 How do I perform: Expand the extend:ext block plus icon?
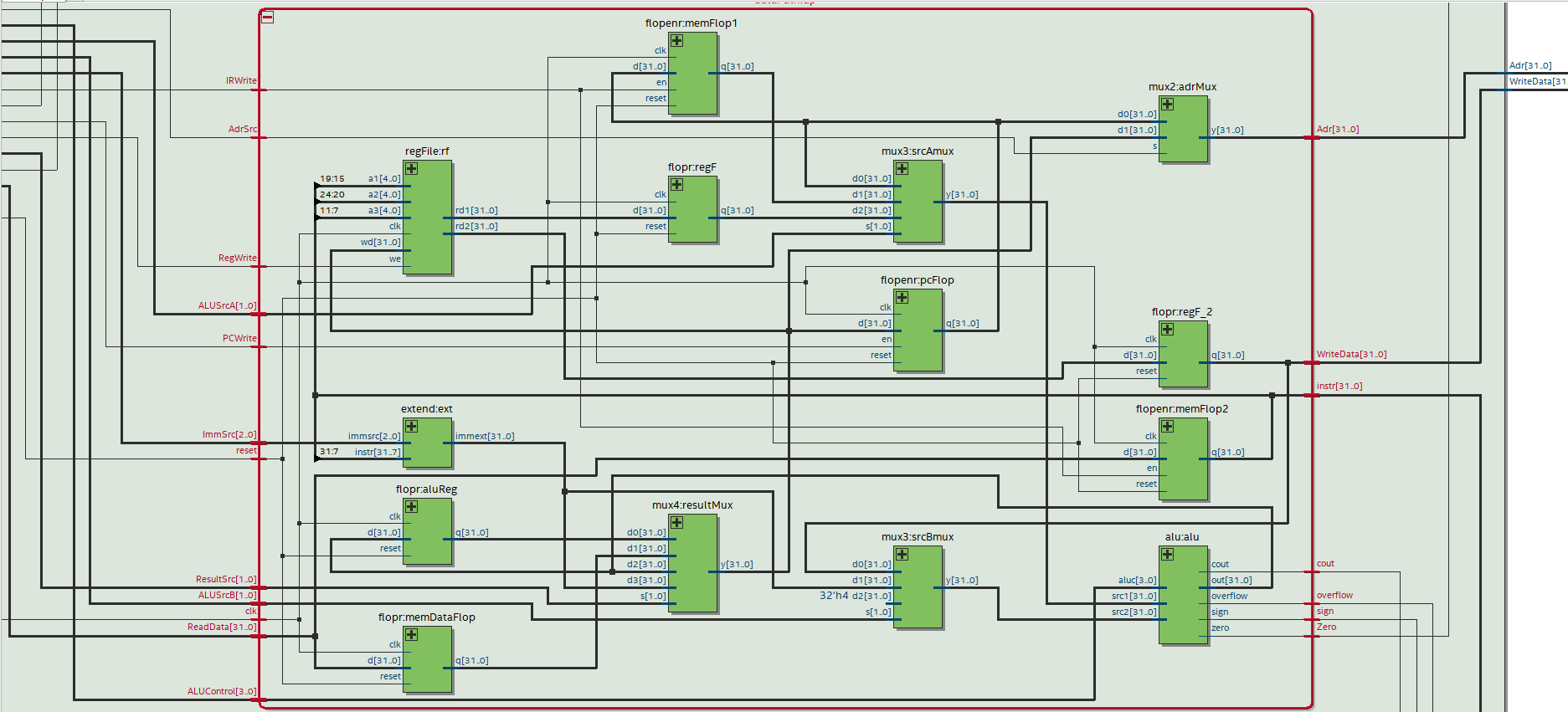(x=412, y=427)
